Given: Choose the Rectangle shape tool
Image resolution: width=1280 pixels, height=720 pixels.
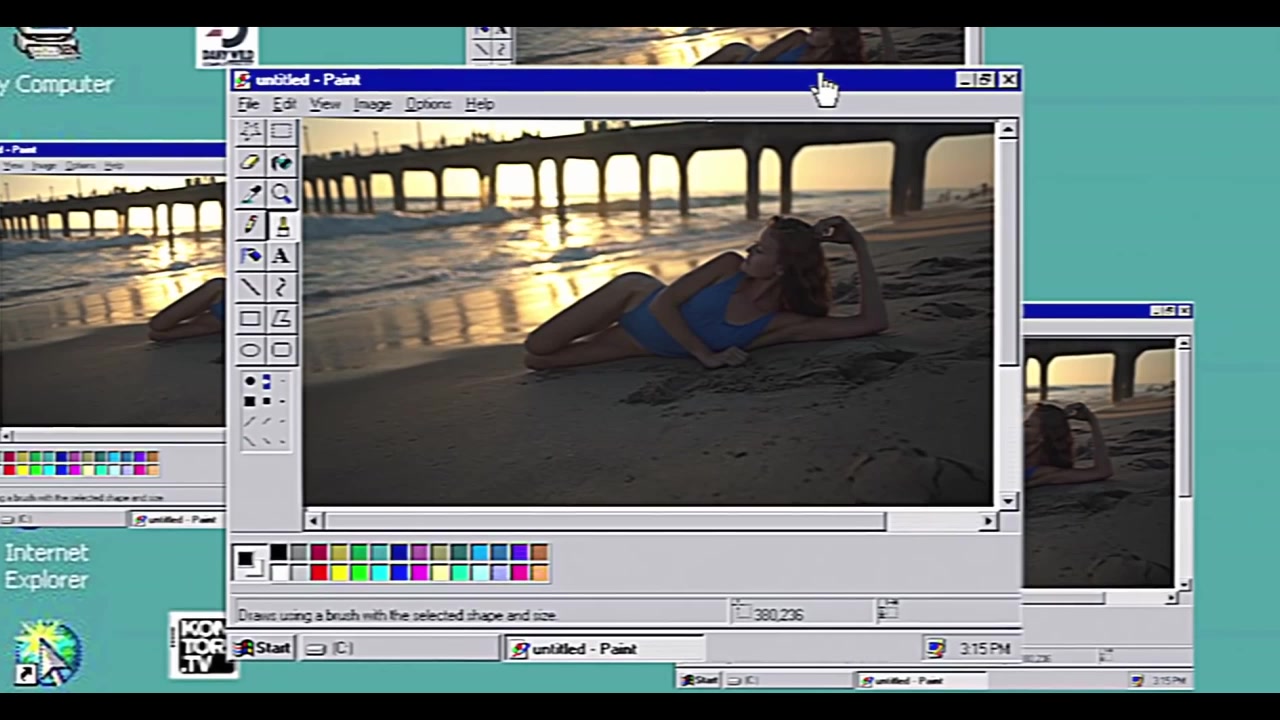Looking at the screenshot, I should (x=250, y=318).
